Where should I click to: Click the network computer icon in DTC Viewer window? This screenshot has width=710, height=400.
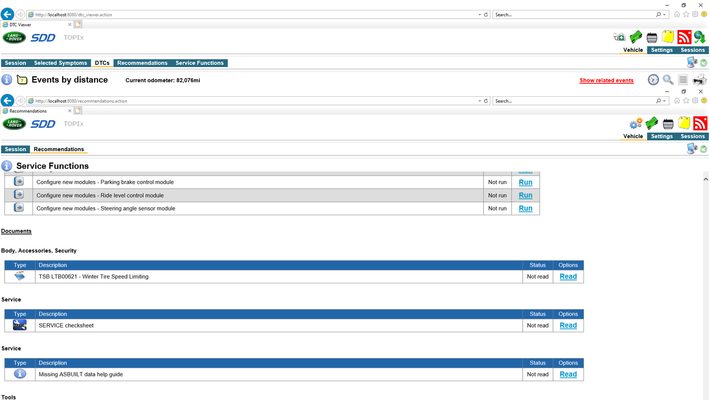691,62
